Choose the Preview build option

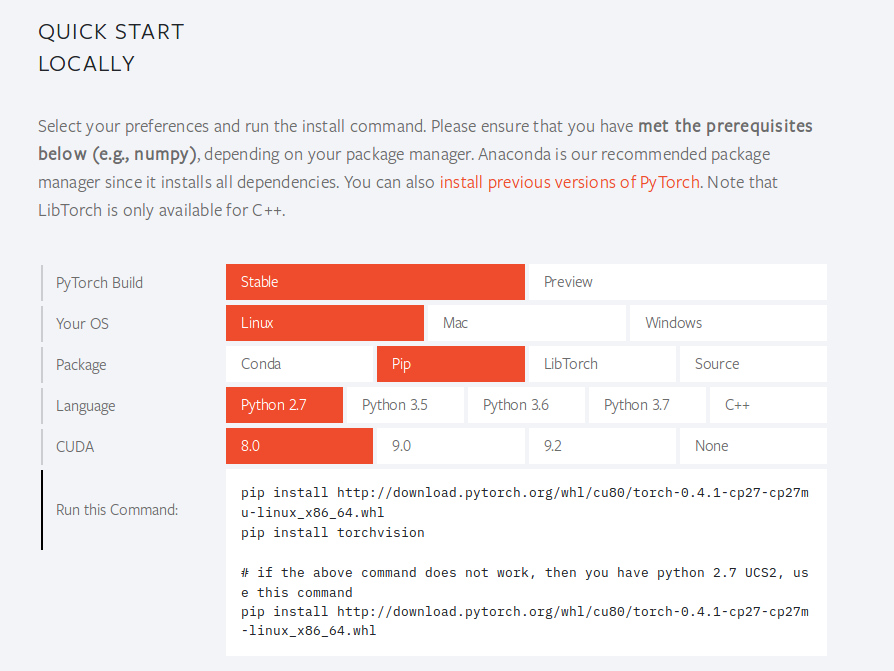[x=677, y=282]
